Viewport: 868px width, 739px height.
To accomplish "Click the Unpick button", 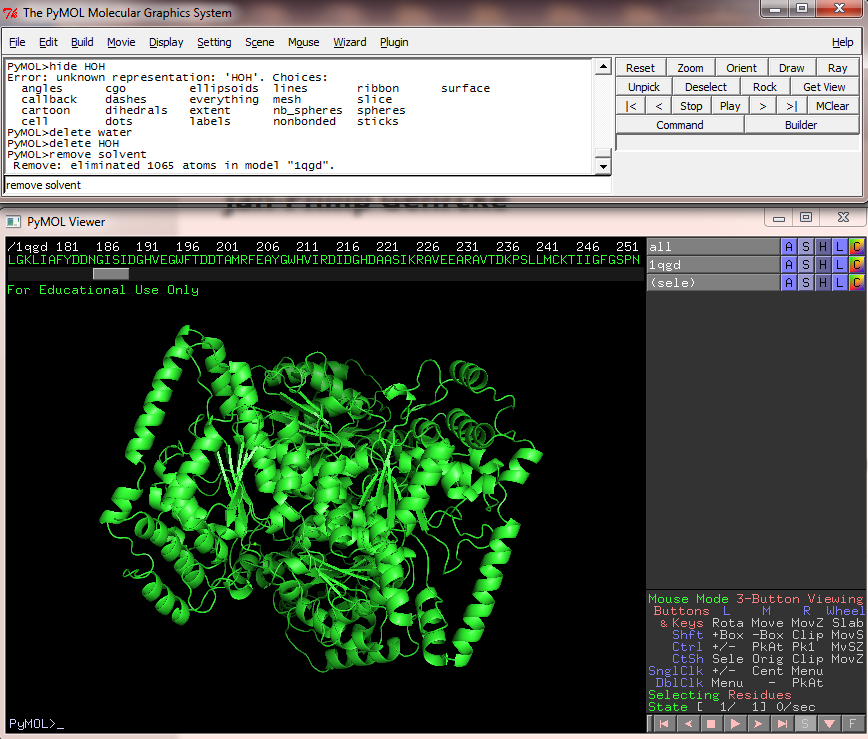I will point(644,87).
